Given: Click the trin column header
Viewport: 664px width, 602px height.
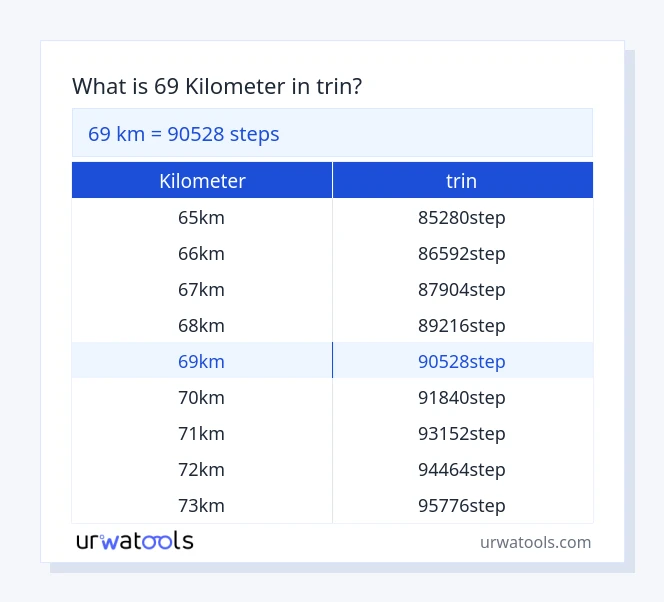Looking at the screenshot, I should [462, 181].
